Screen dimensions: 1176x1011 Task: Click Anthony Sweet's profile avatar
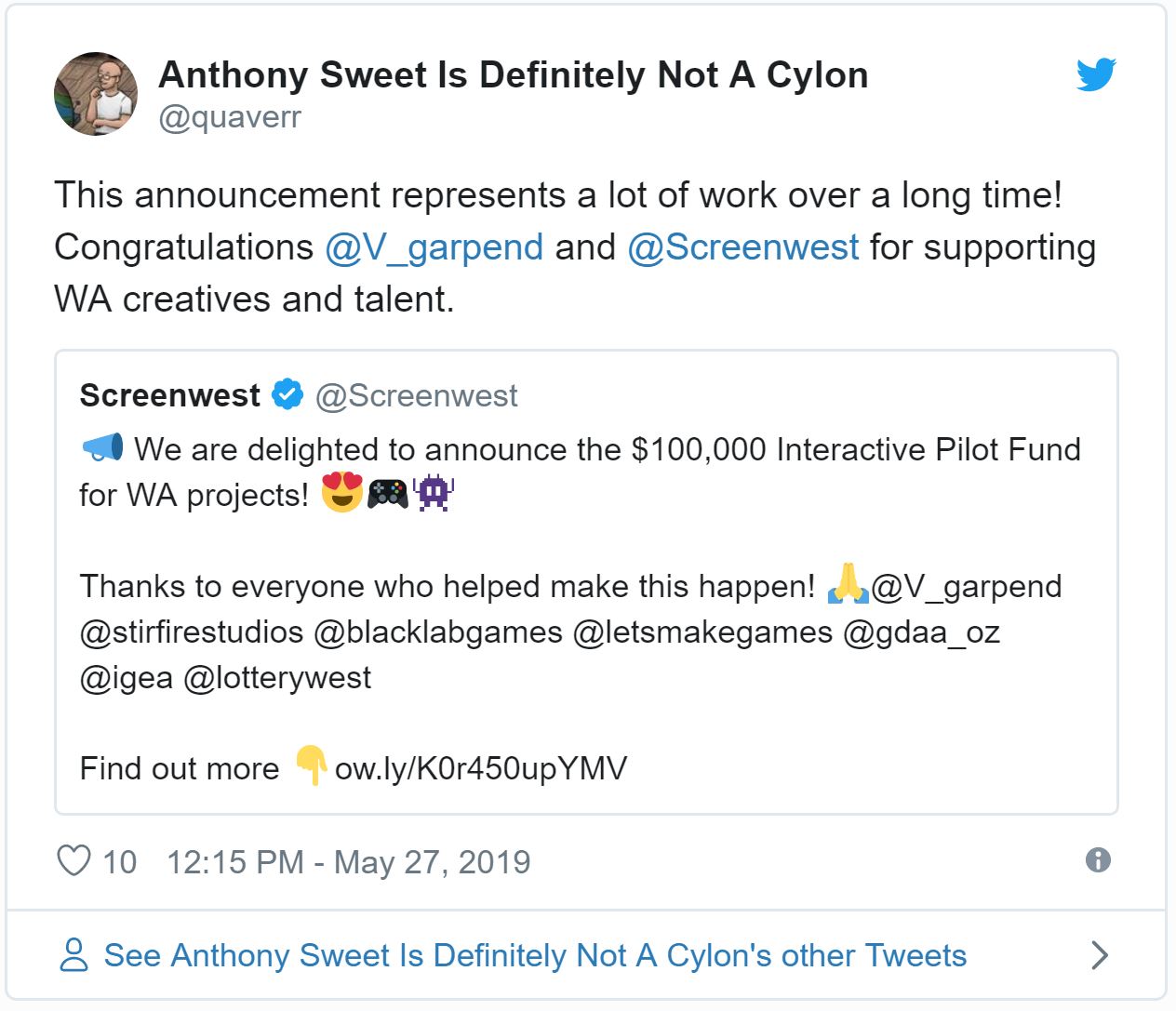coord(96,94)
